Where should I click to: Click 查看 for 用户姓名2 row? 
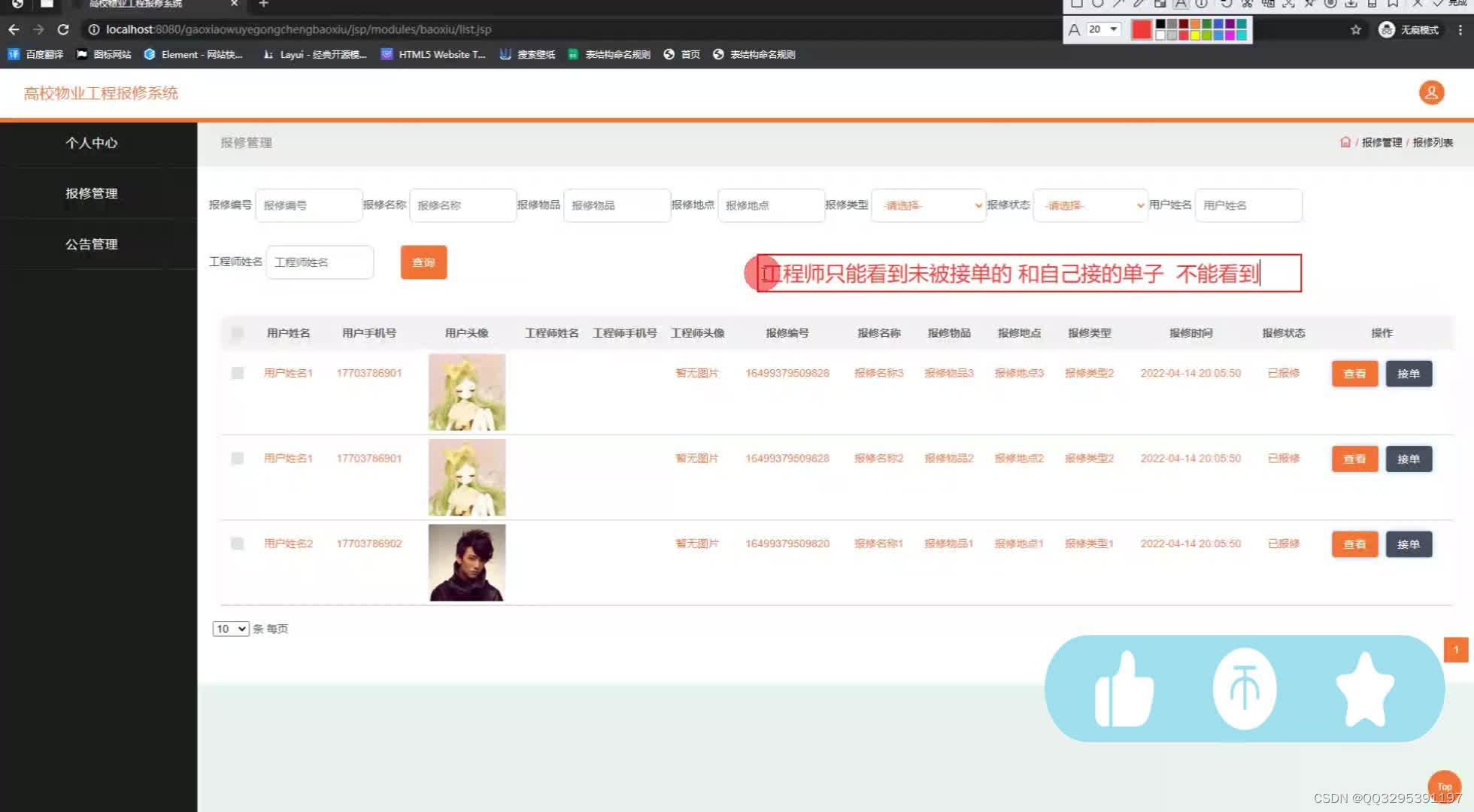pos(1354,544)
